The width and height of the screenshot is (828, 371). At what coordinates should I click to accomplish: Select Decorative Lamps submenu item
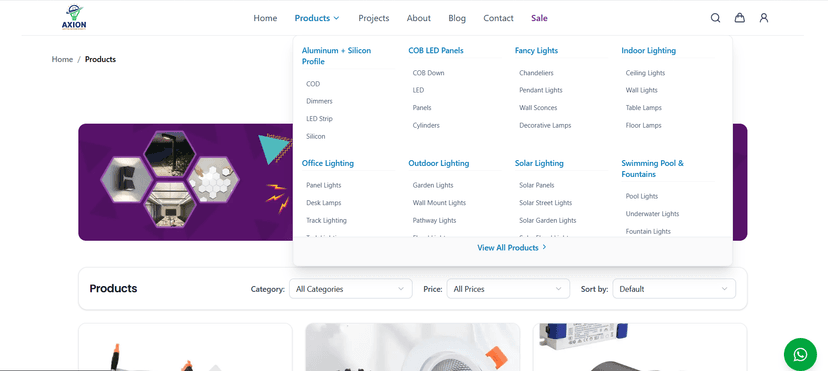(545, 126)
